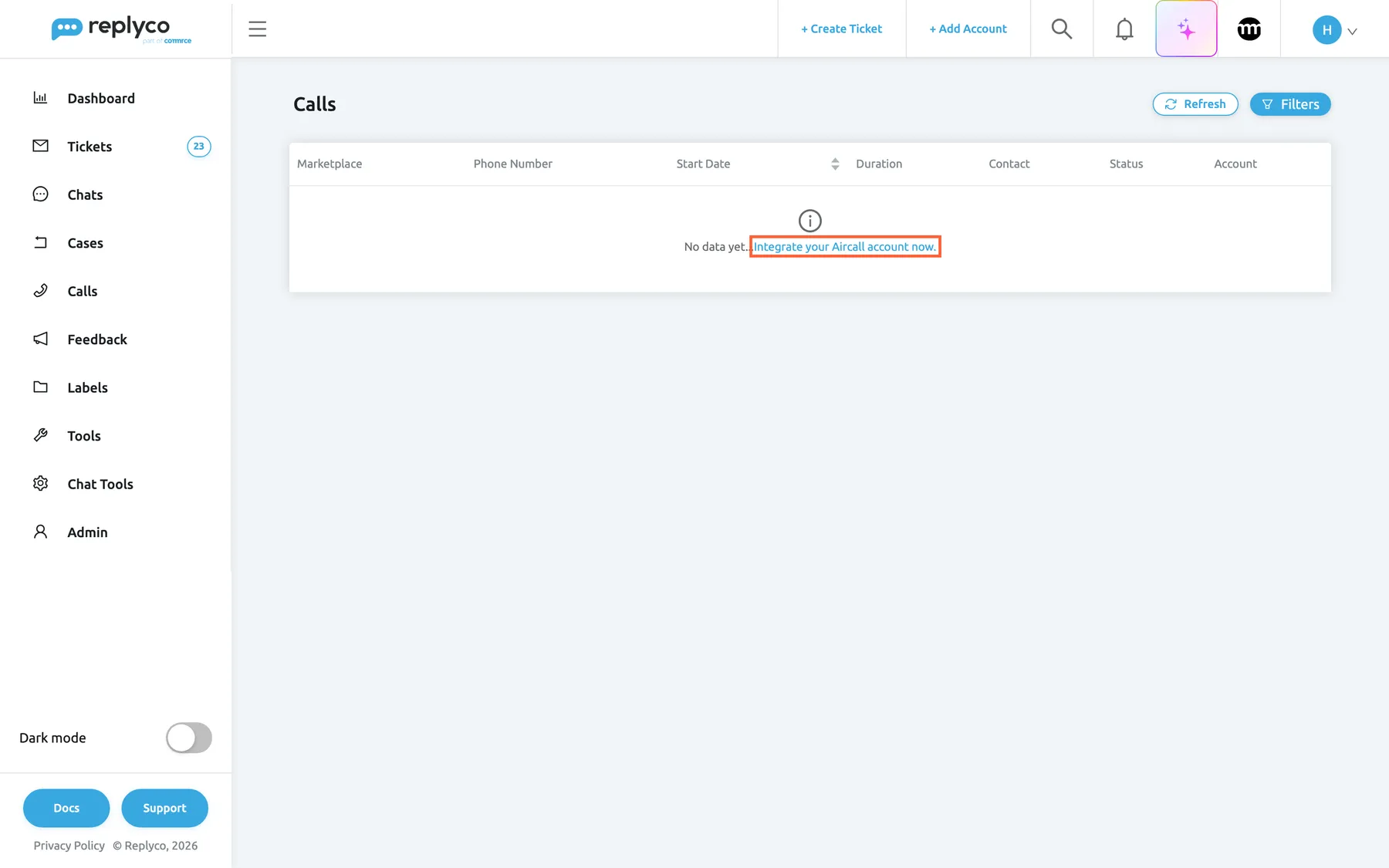The height and width of the screenshot is (868, 1389).
Task: Click the Tools wrench icon
Action: click(x=40, y=435)
